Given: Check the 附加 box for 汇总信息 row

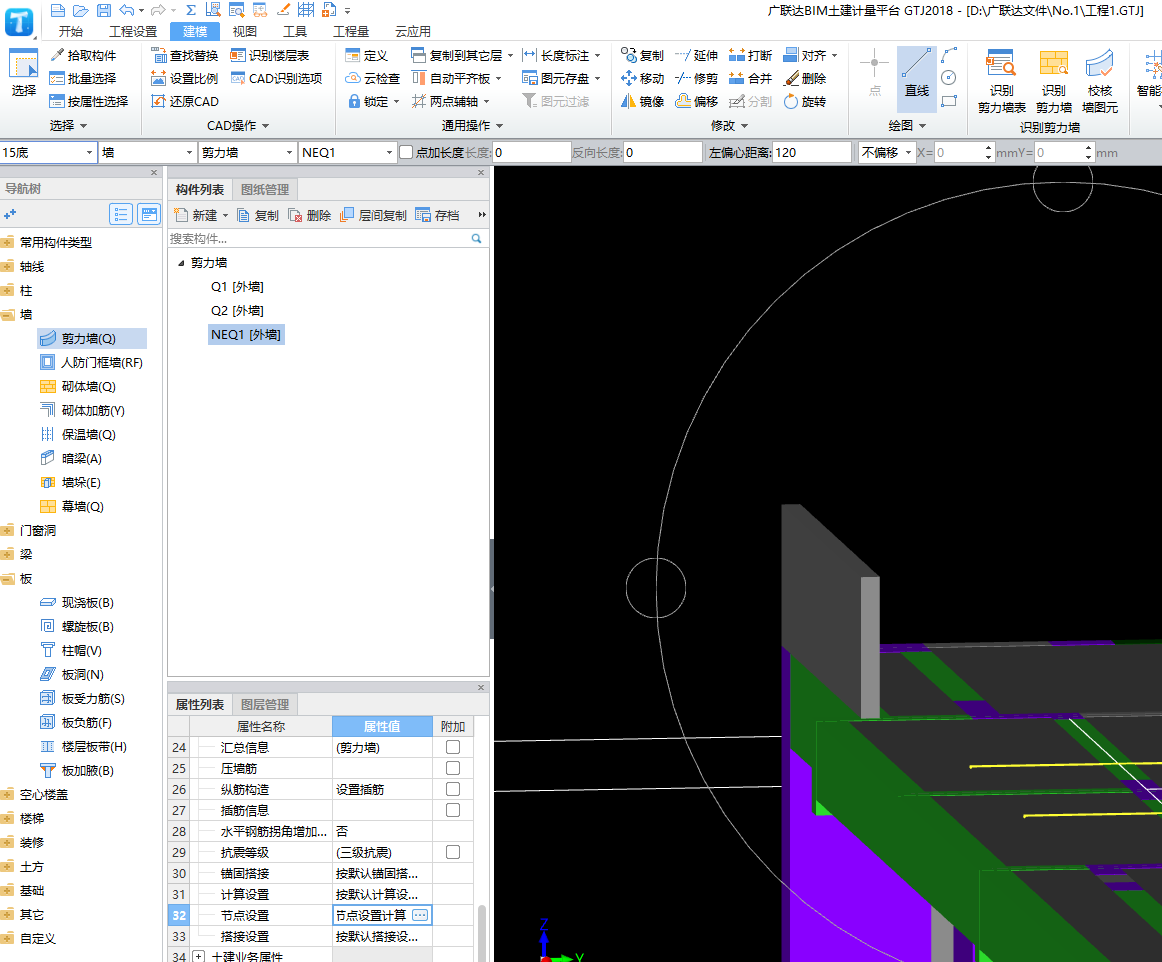Looking at the screenshot, I should pyautogui.click(x=453, y=747).
